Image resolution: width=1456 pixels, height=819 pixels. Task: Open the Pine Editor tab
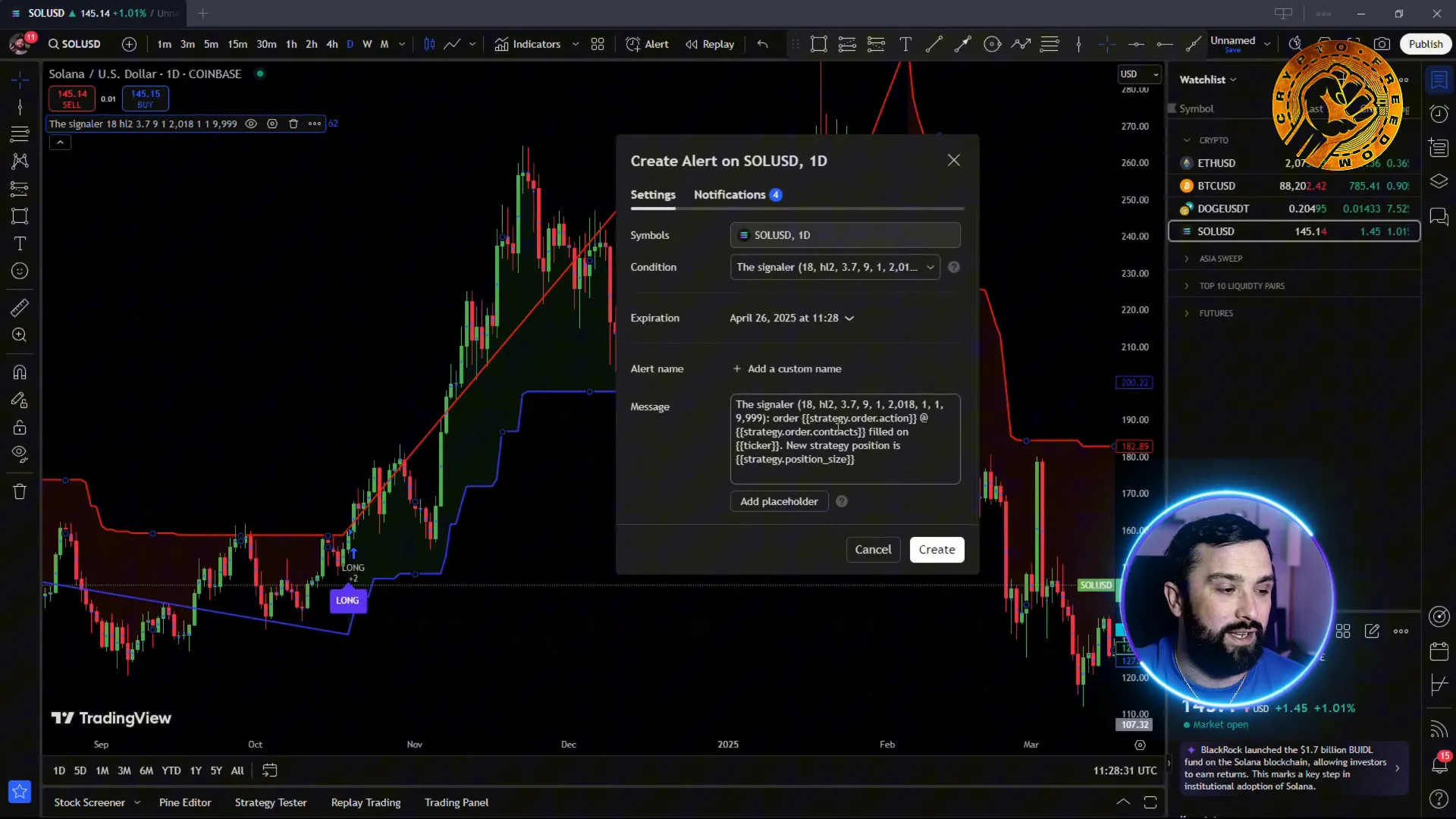tap(185, 802)
